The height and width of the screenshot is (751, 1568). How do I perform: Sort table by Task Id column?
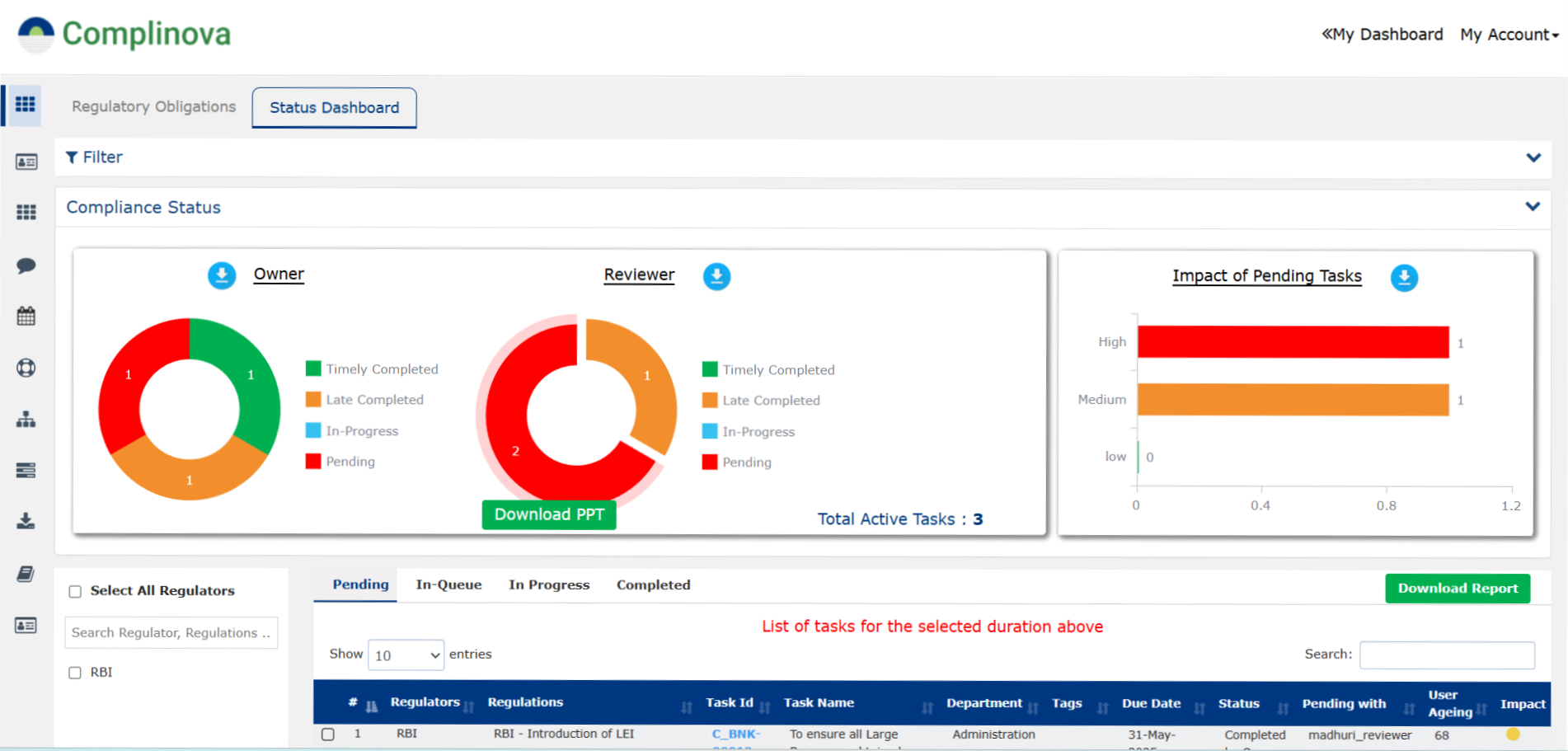[x=765, y=707]
